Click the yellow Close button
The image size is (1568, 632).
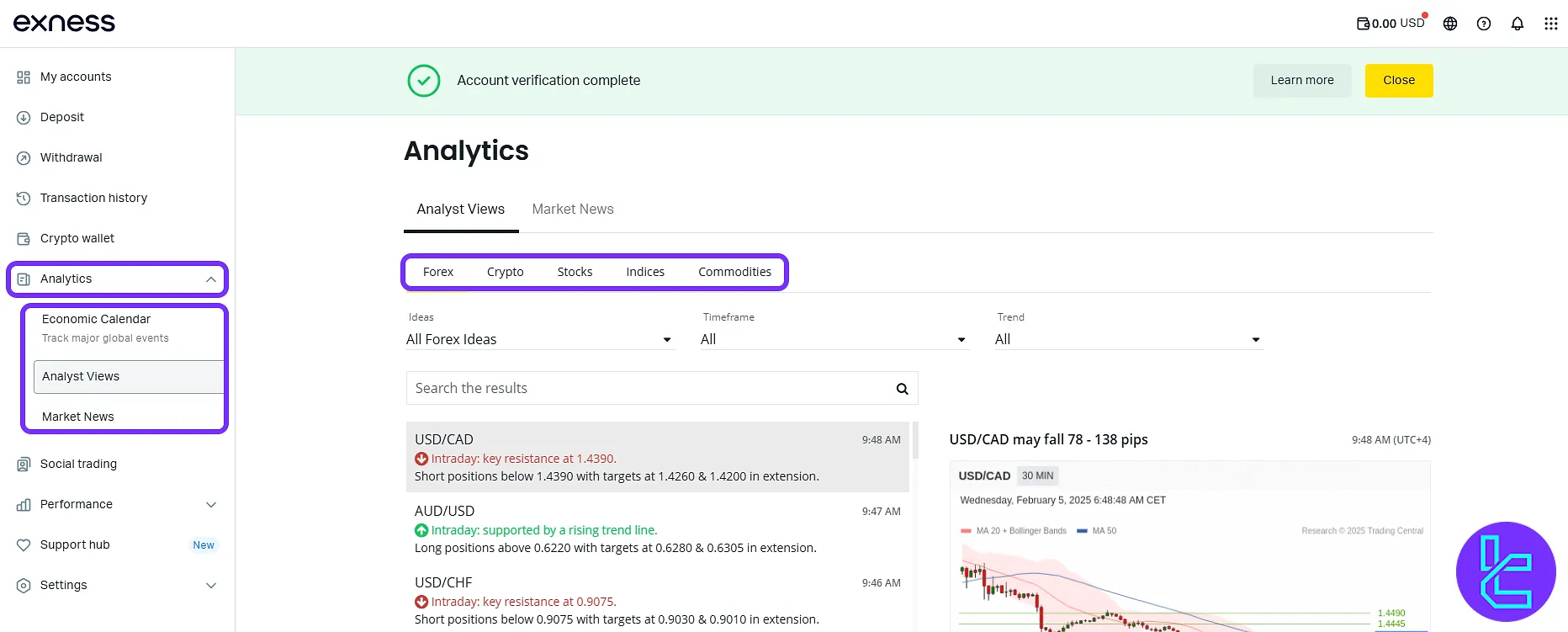coord(1399,81)
